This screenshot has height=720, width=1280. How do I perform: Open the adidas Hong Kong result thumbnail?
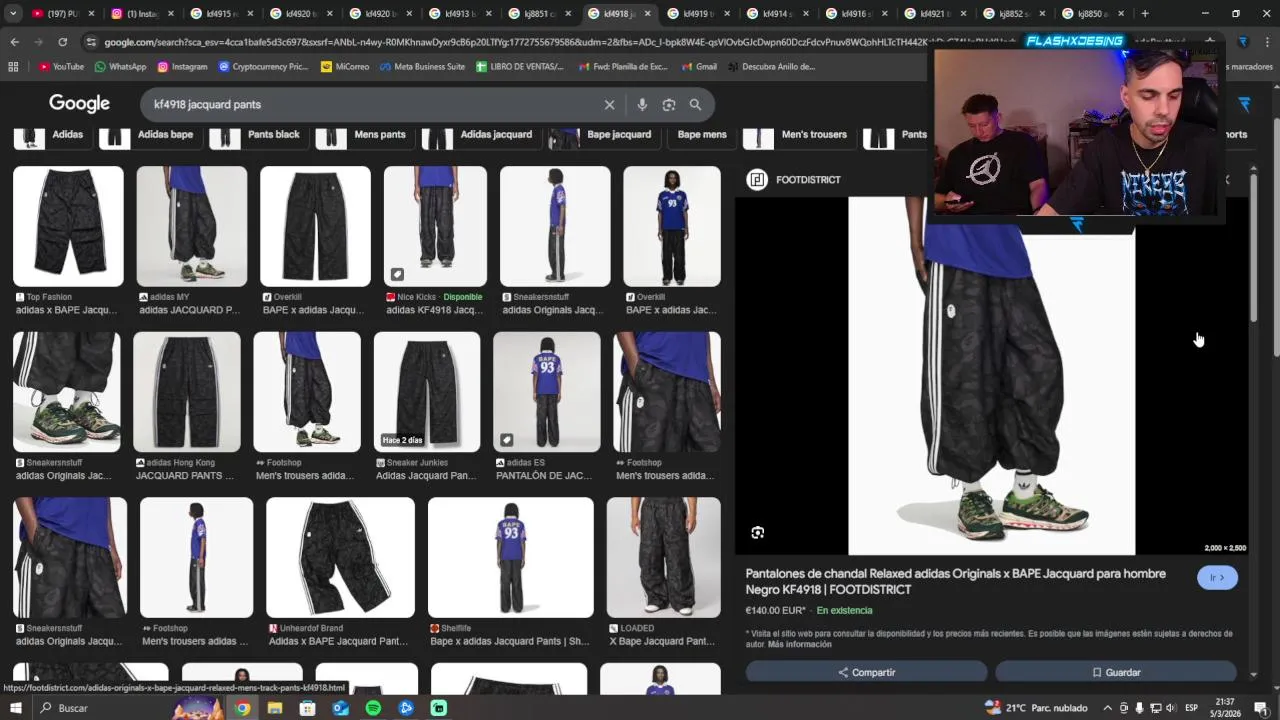187,392
